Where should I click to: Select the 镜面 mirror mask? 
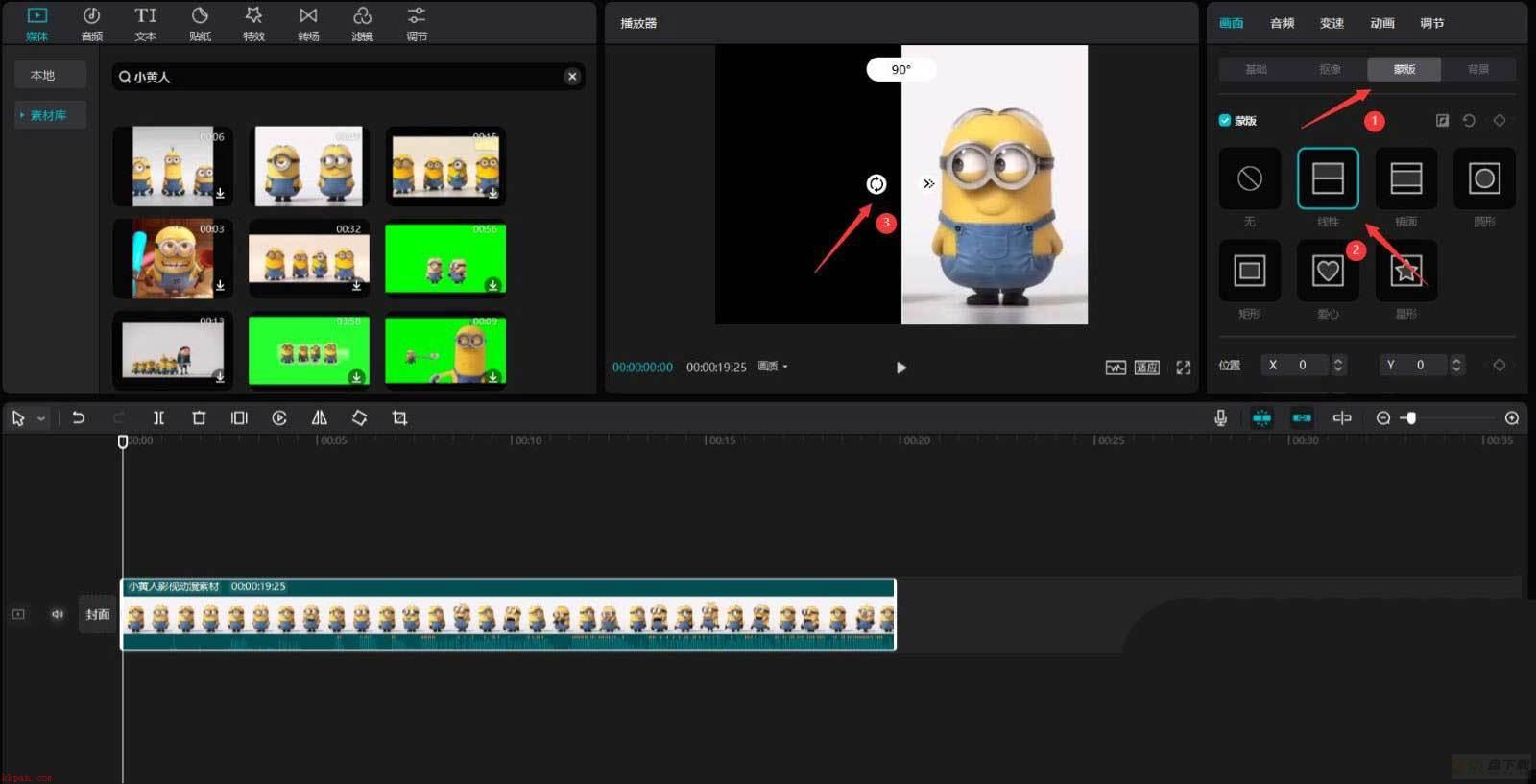click(x=1406, y=178)
